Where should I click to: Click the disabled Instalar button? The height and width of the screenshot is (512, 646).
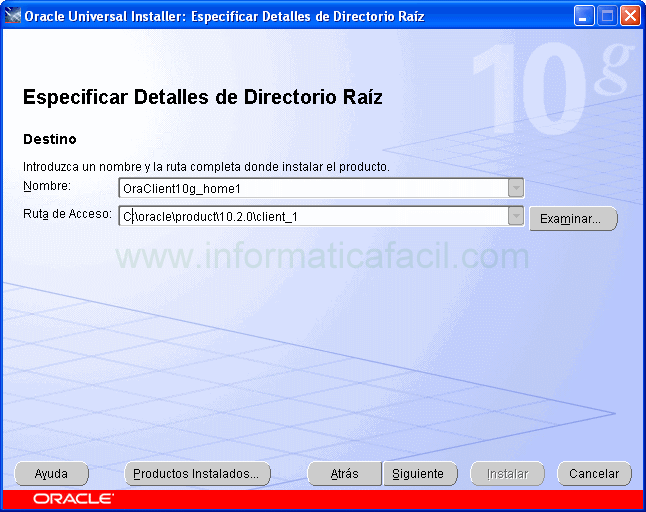[x=508, y=474]
